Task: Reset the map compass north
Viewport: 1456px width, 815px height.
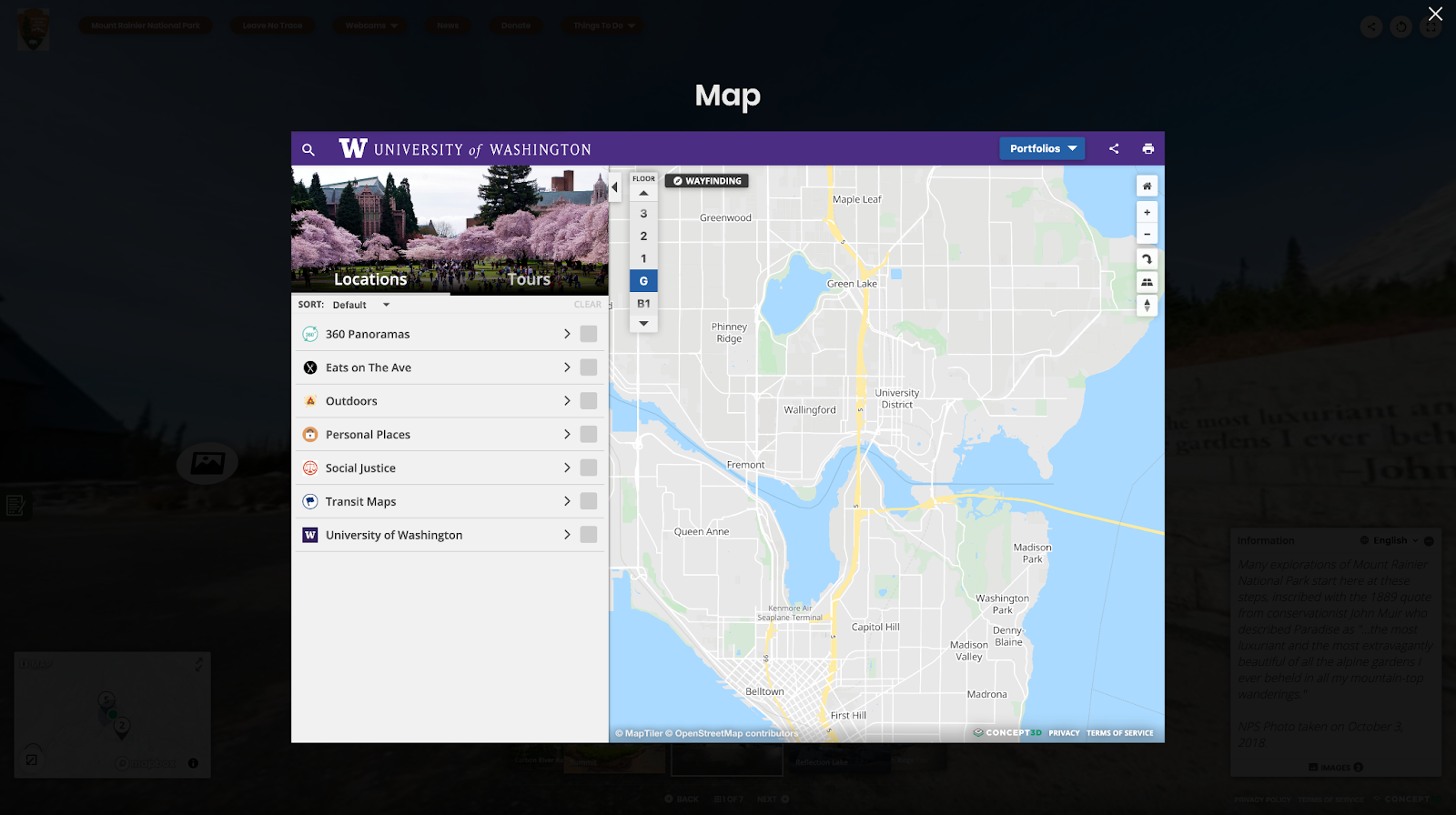Action: (x=1147, y=306)
